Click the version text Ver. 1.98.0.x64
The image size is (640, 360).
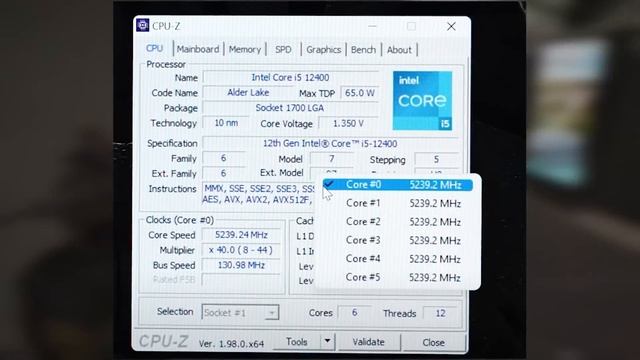pos(231,344)
